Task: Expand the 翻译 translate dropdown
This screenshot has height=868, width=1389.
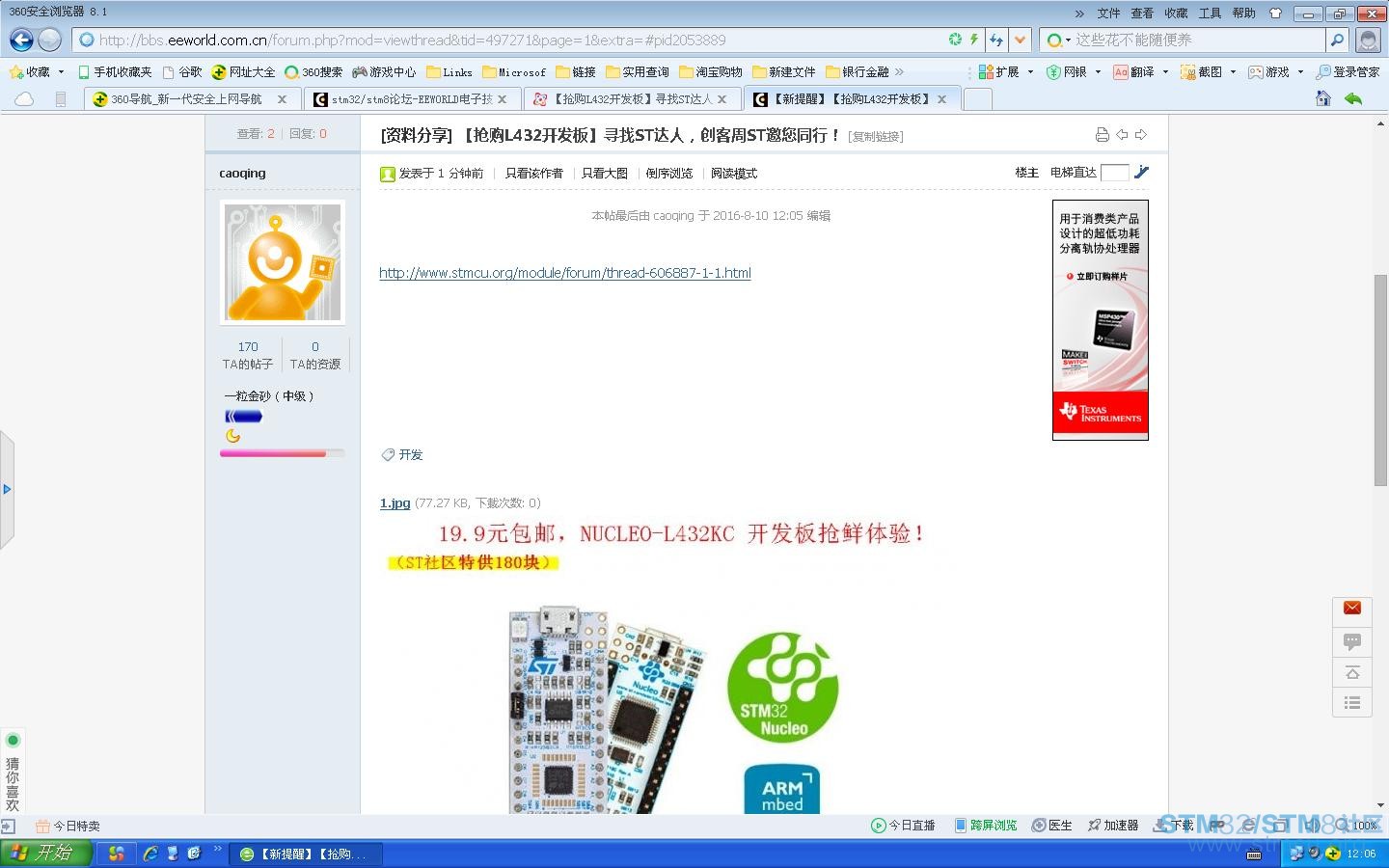Action: click(1165, 72)
